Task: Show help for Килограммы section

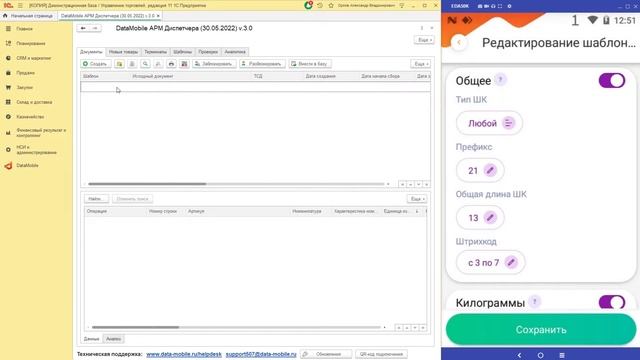Action: [534, 302]
